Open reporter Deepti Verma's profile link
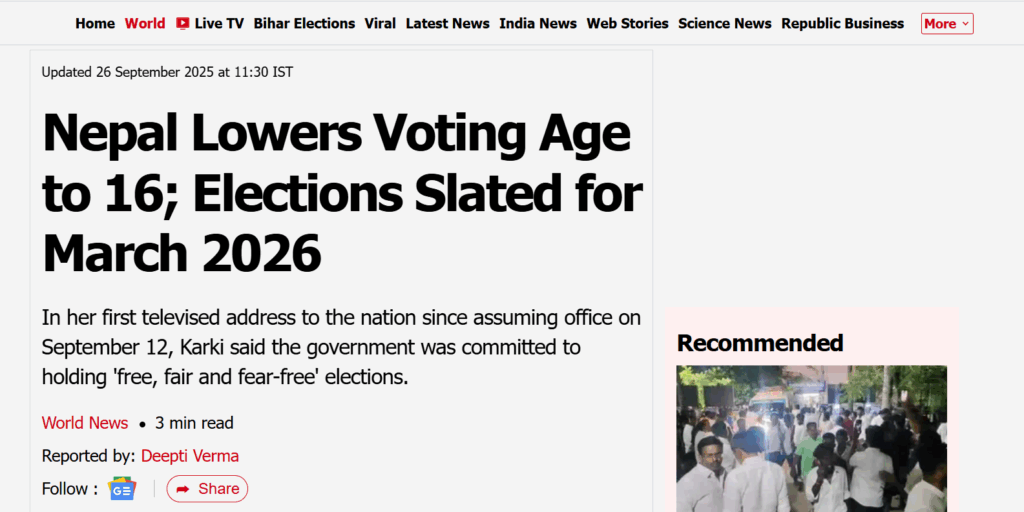 190,456
